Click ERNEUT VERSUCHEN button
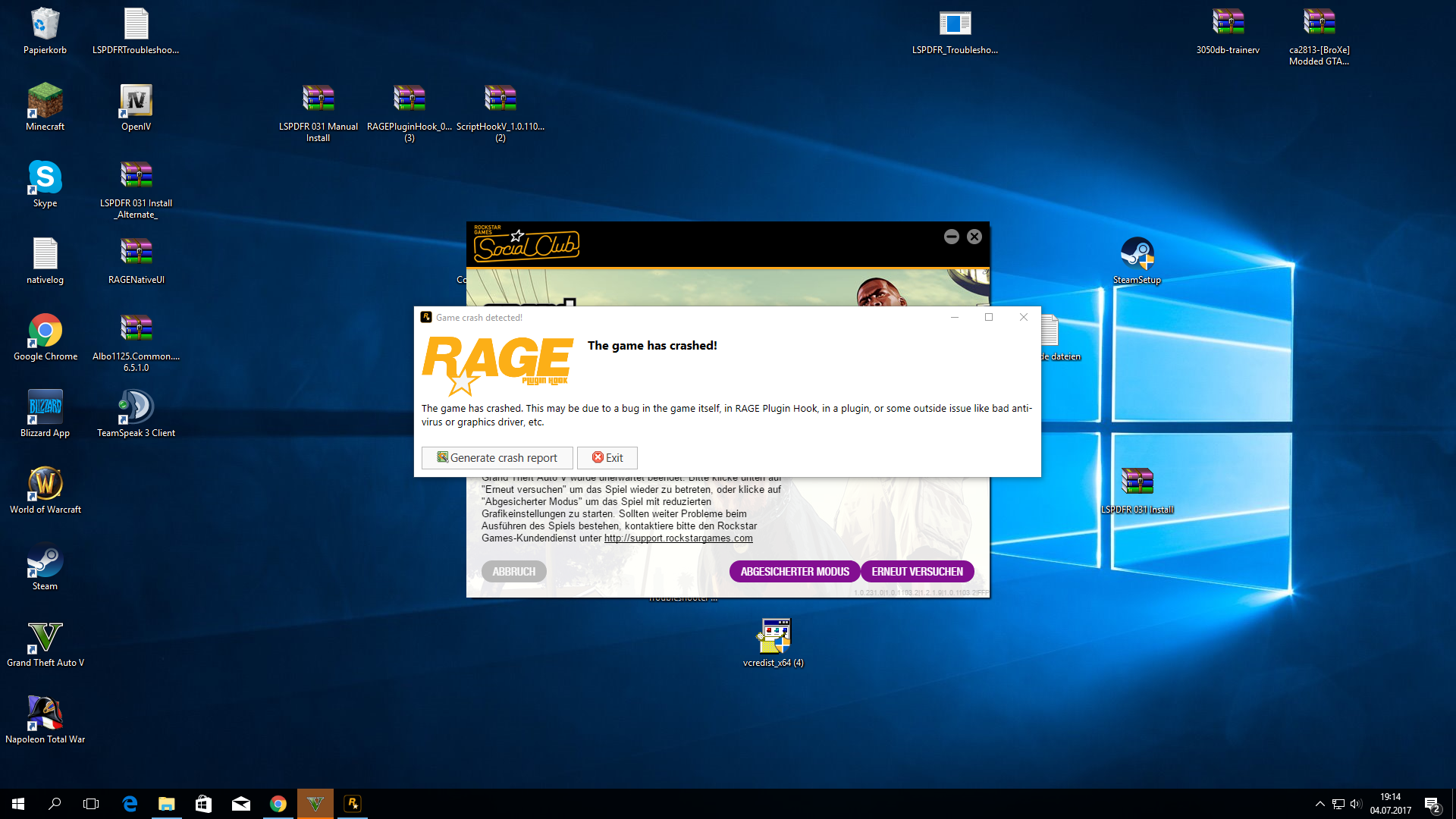Screen dimensions: 1456x819 (x=917, y=572)
